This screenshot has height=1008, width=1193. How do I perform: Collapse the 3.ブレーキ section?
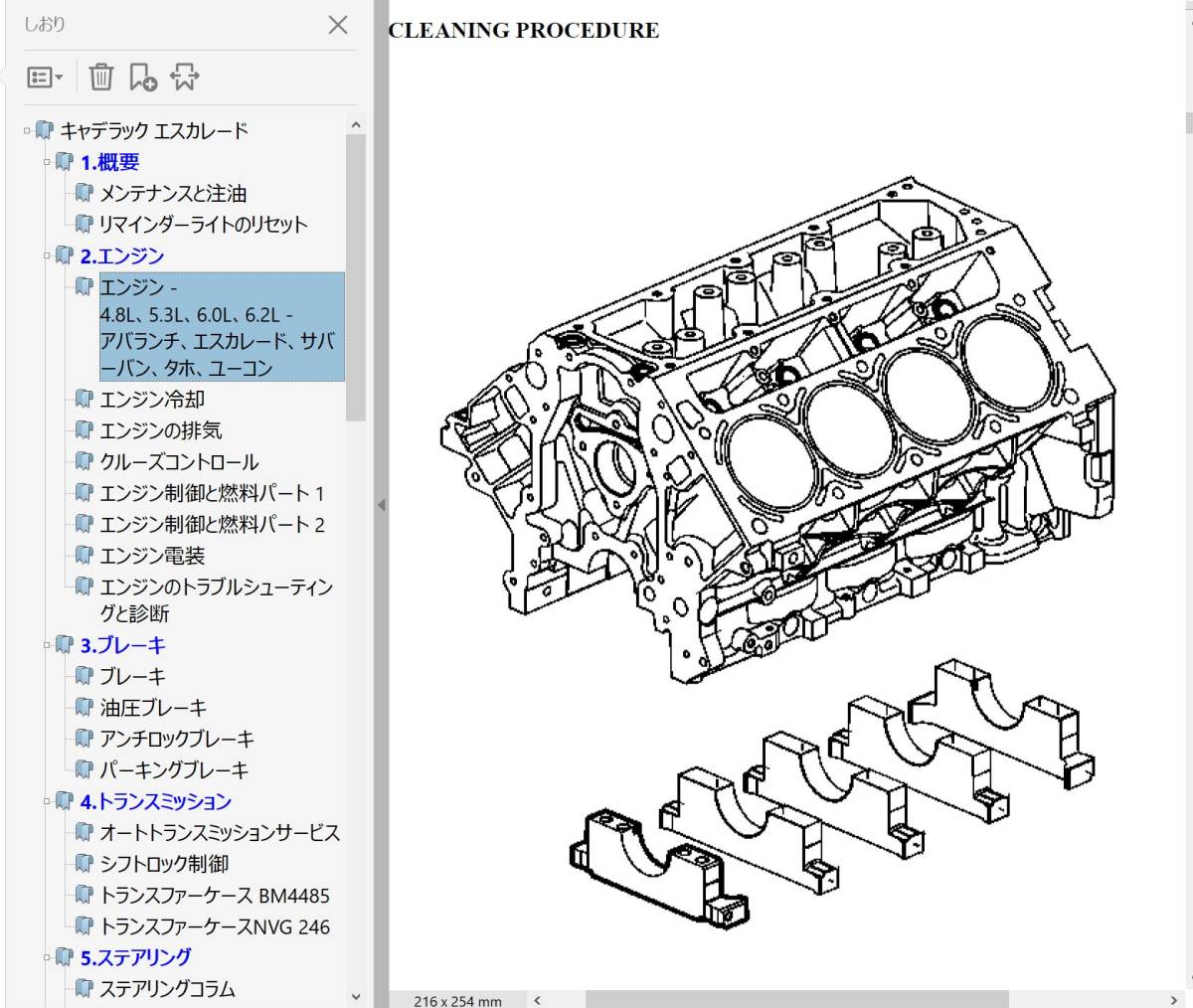[47, 645]
